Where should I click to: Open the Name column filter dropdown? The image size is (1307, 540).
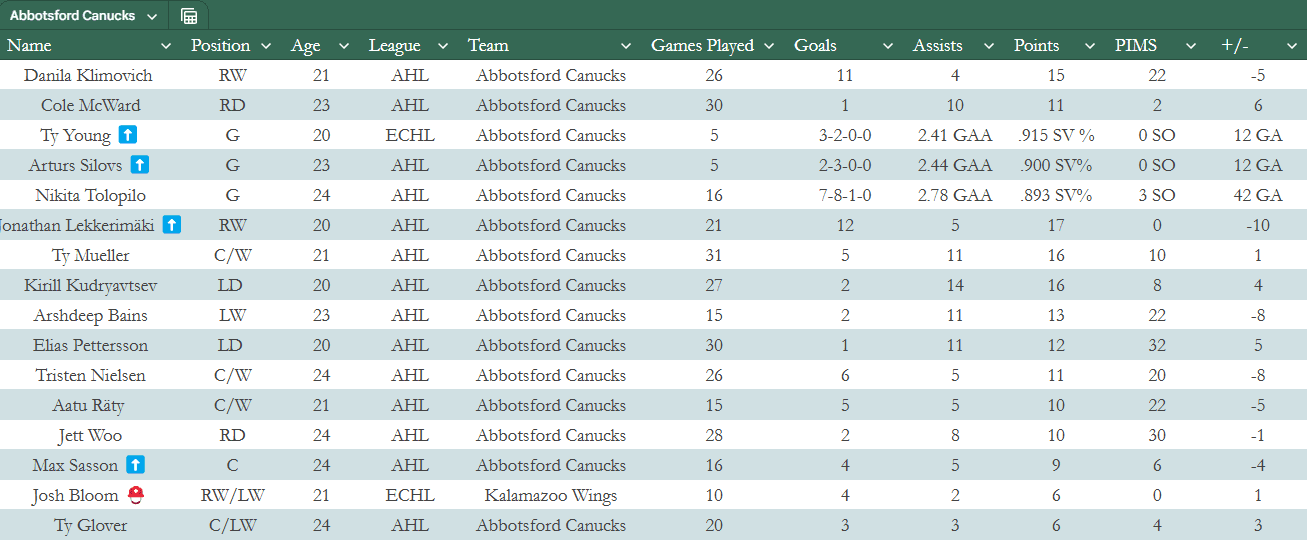point(166,46)
